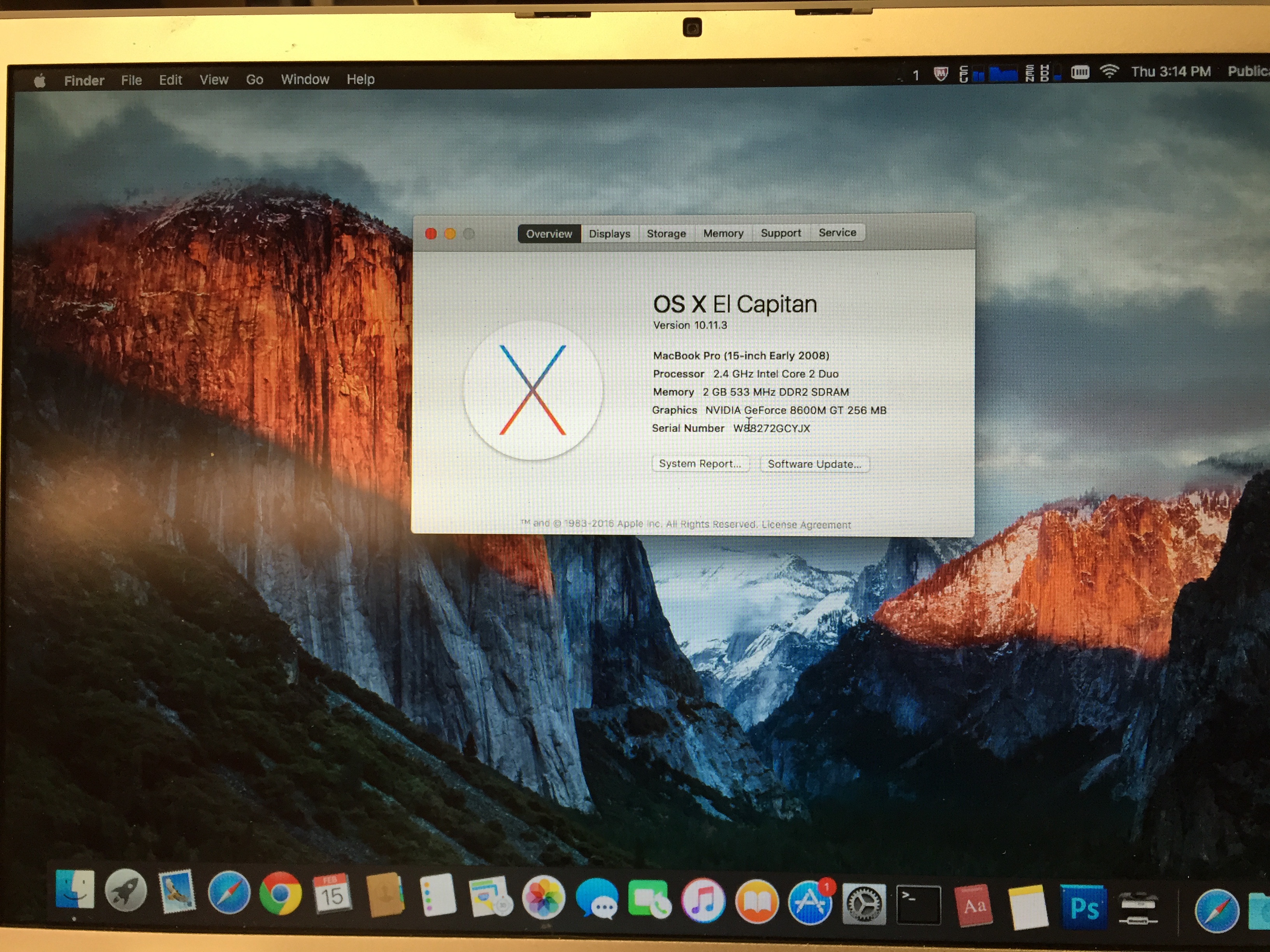This screenshot has width=1270, height=952.
Task: Click the serial number W88272GCYJX
Action: pyautogui.click(x=771, y=428)
